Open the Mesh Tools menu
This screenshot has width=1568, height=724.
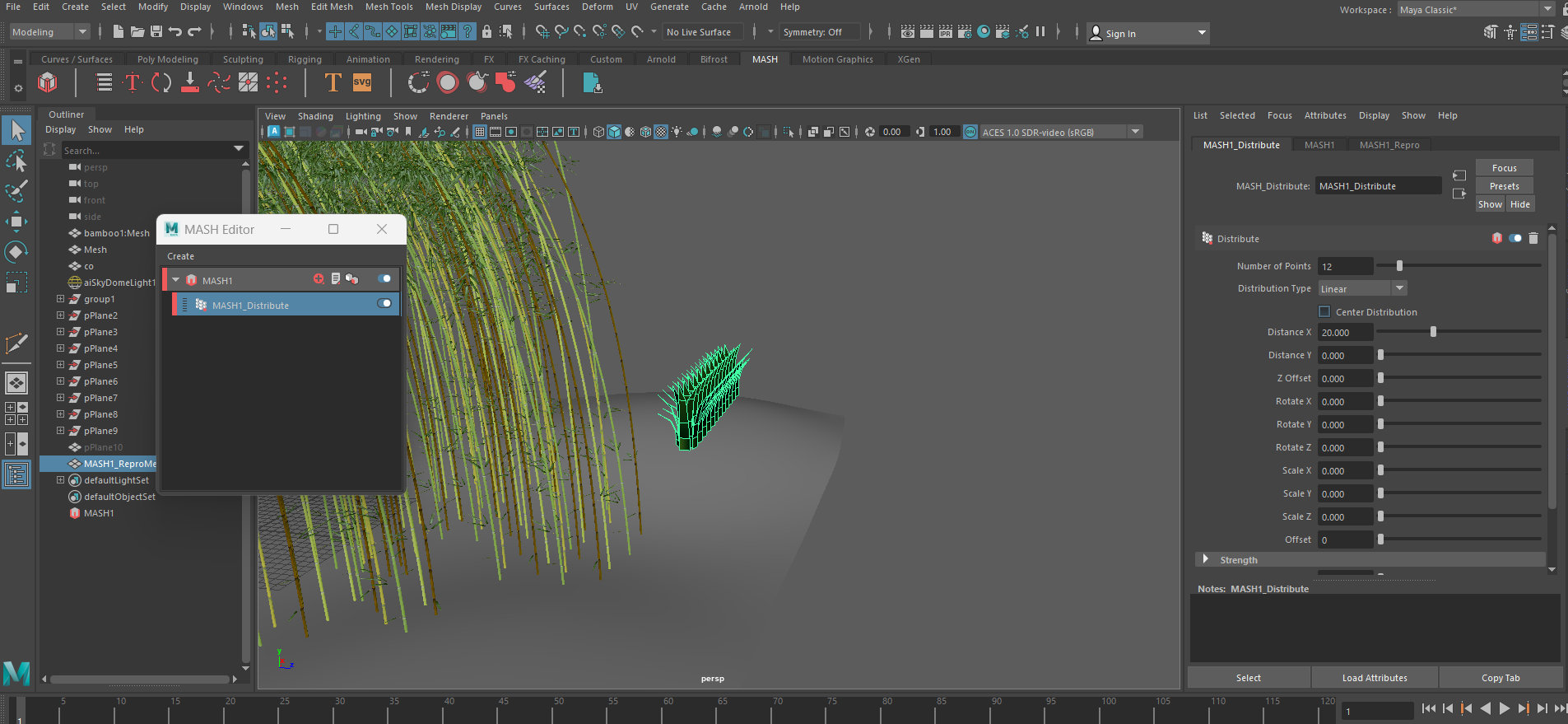pos(389,7)
